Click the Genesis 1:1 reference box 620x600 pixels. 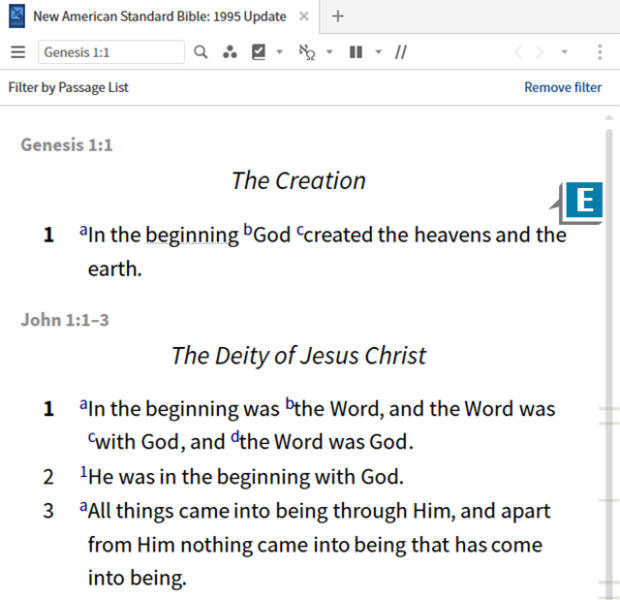click(111, 52)
